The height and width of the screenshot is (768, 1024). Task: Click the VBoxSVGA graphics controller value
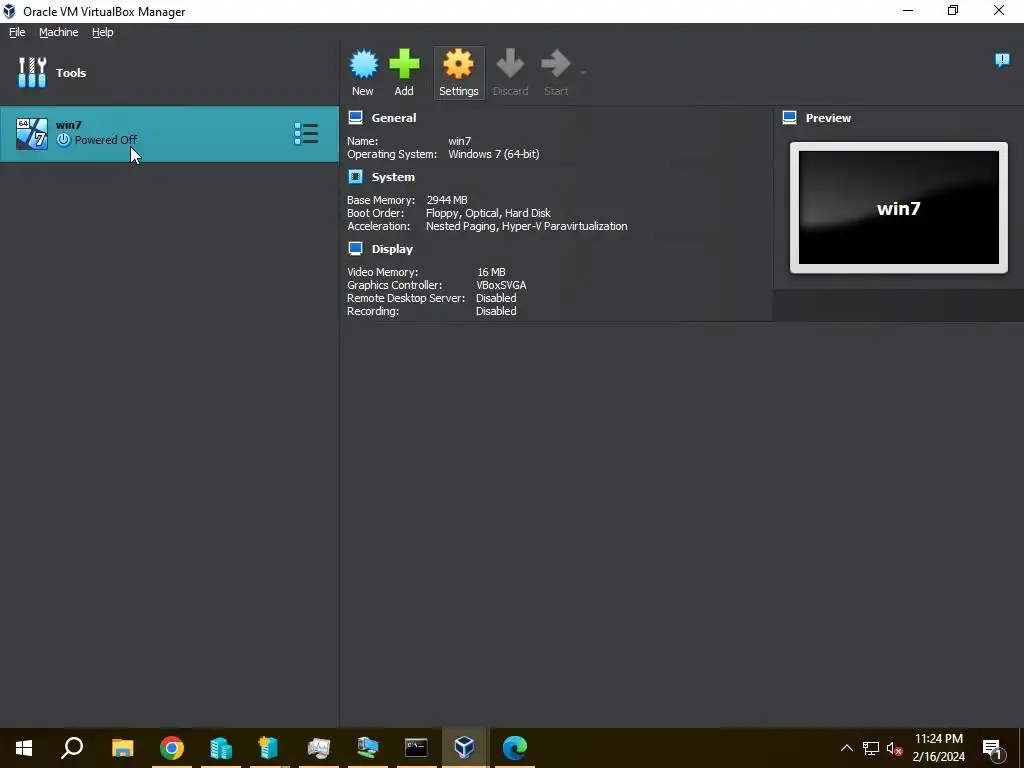point(502,285)
